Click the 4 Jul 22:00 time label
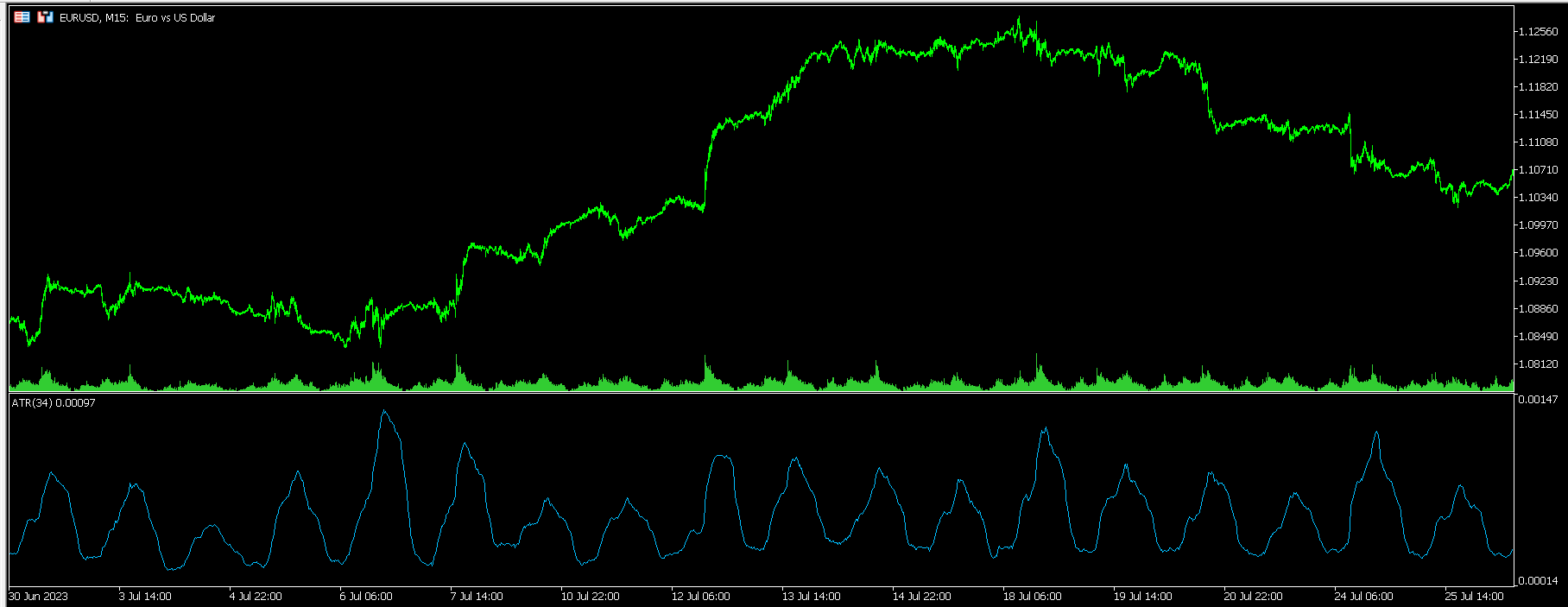The image size is (1568, 607). pyautogui.click(x=256, y=597)
